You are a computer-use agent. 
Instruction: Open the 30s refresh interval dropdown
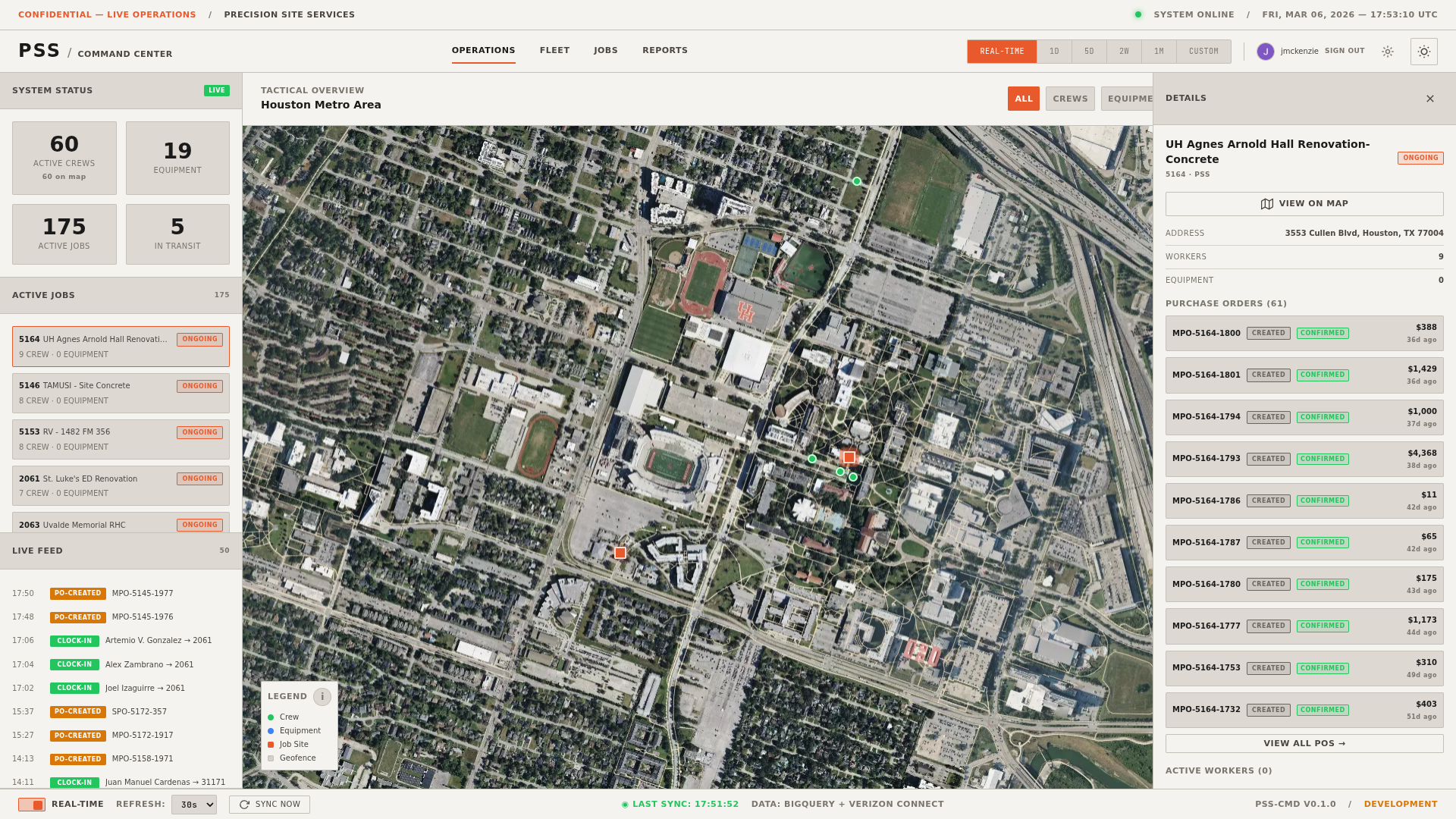[194, 805]
